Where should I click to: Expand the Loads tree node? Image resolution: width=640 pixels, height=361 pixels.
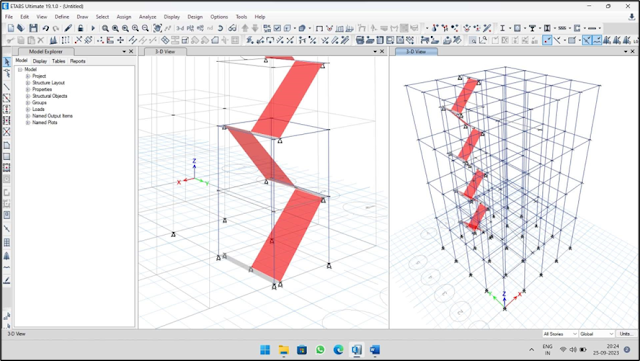tap(28, 109)
